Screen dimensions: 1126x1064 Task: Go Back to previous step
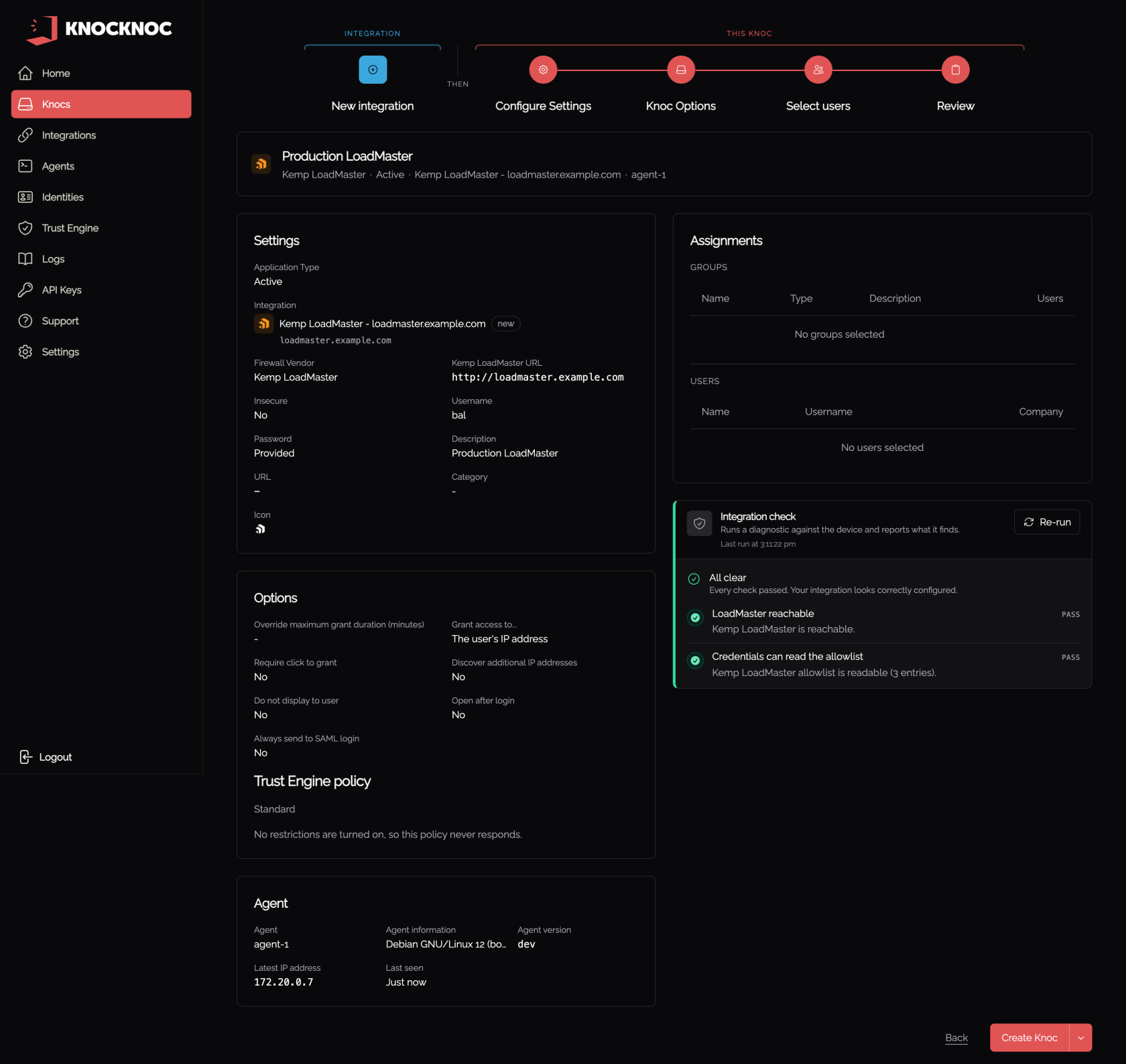coord(956,1038)
